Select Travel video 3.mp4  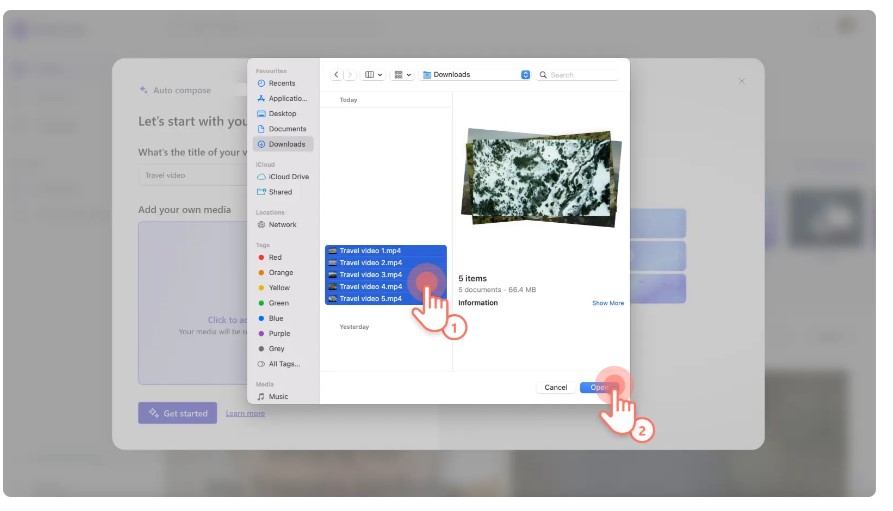coord(386,275)
